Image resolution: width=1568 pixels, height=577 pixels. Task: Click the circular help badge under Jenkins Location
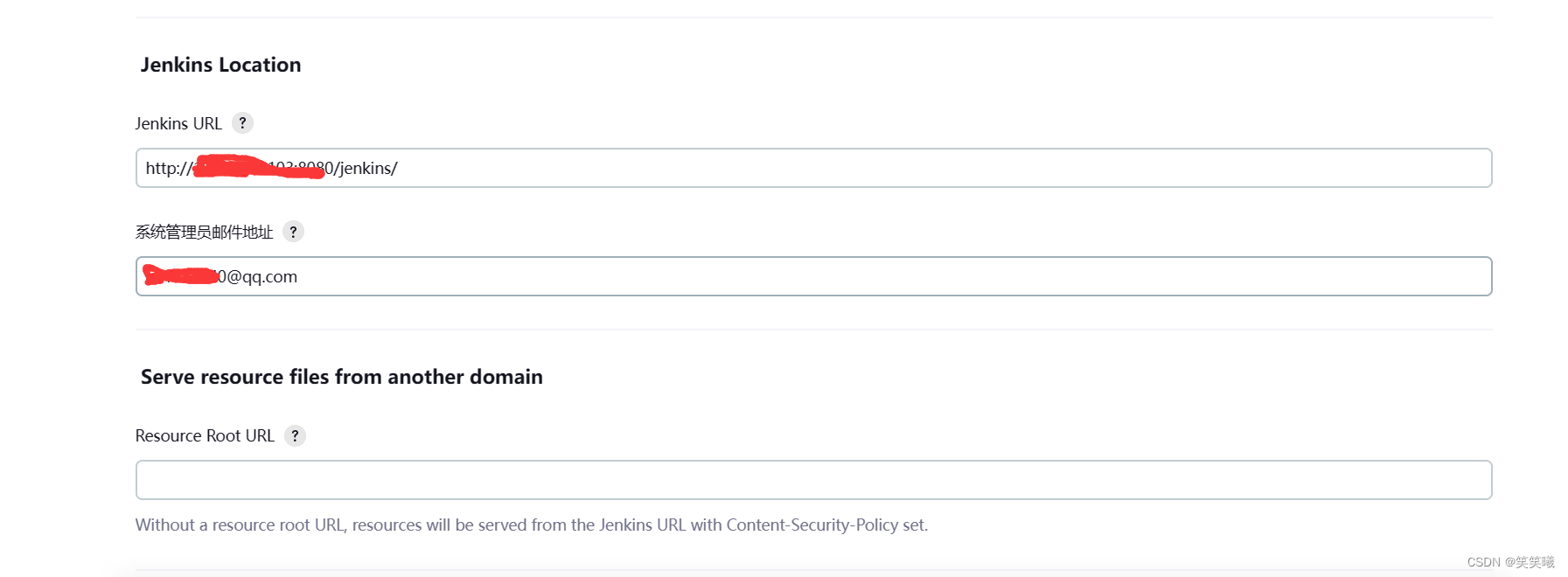[243, 122]
